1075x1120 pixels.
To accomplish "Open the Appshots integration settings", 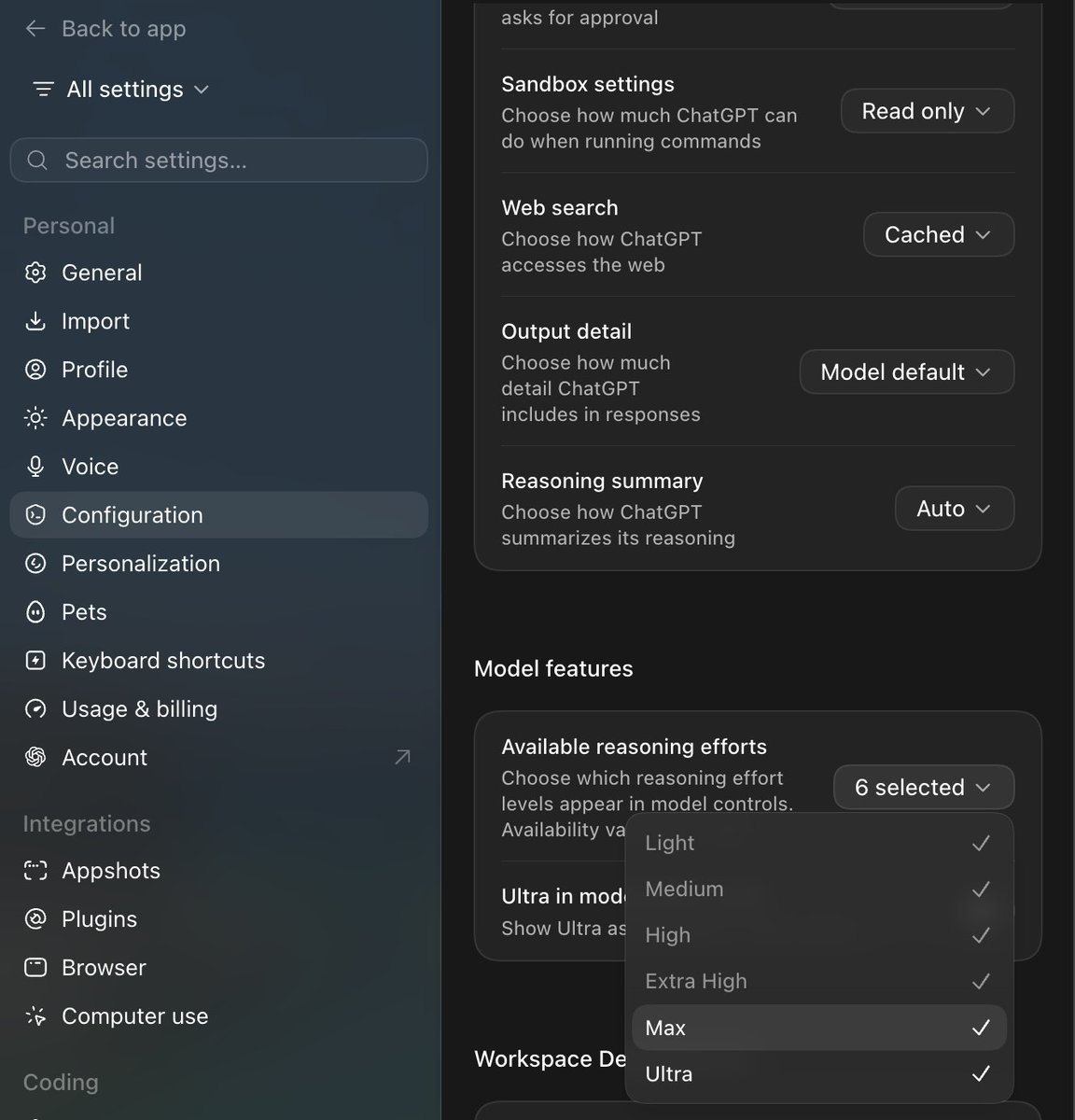I will pos(218,871).
